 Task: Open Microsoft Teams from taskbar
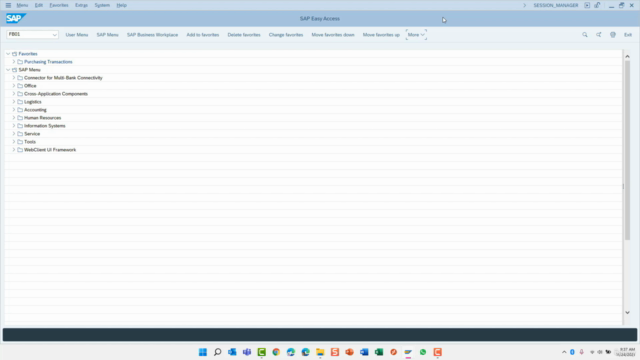point(247,352)
